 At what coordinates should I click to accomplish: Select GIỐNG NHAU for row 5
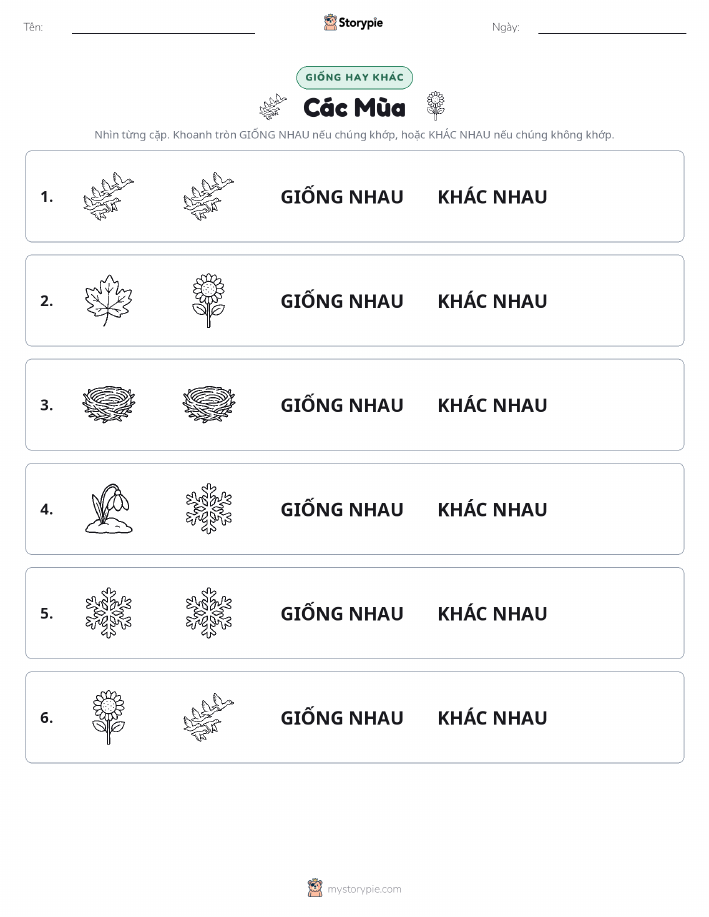pyautogui.click(x=342, y=613)
